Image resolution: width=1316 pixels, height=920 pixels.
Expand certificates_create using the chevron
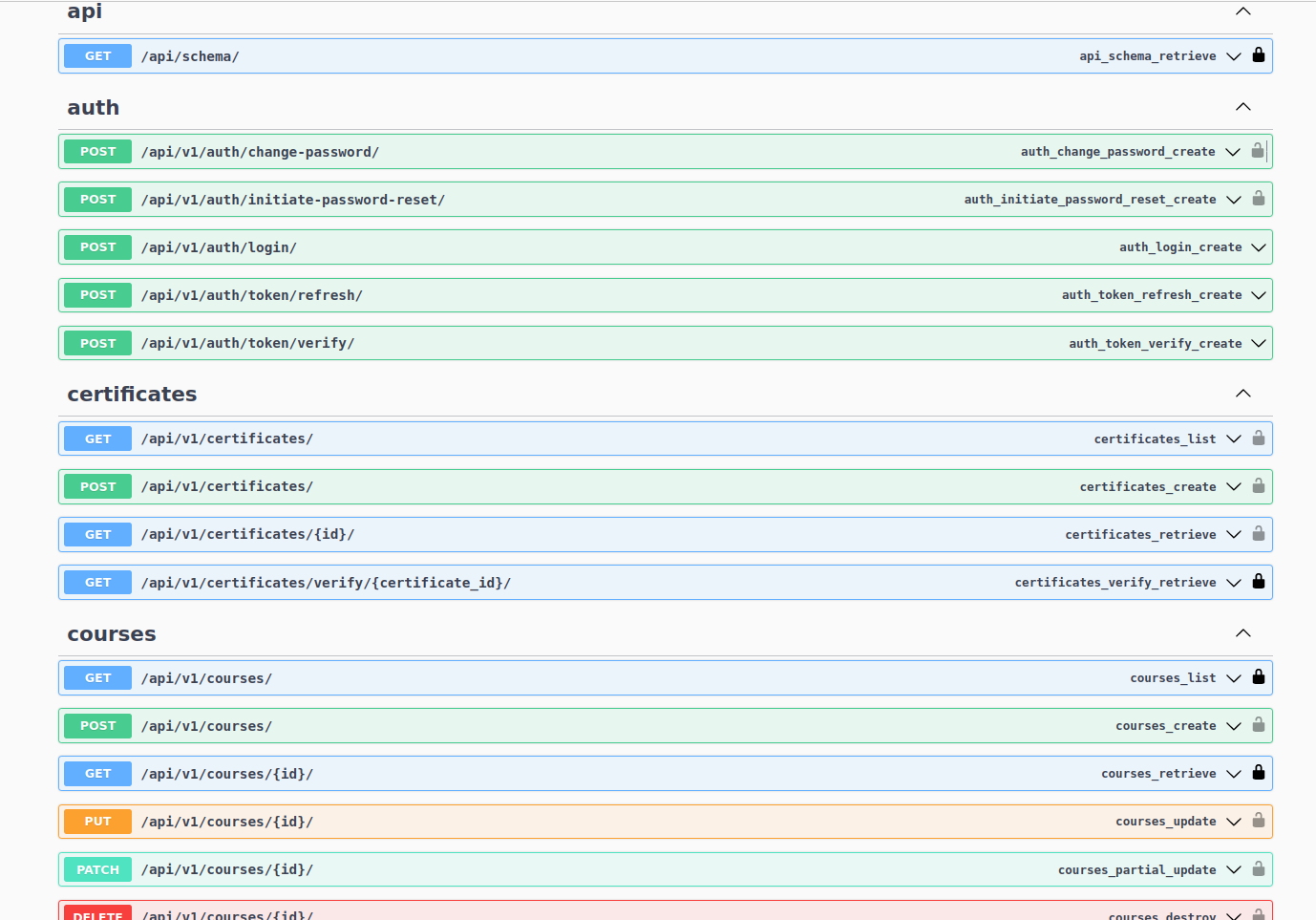[1234, 486]
